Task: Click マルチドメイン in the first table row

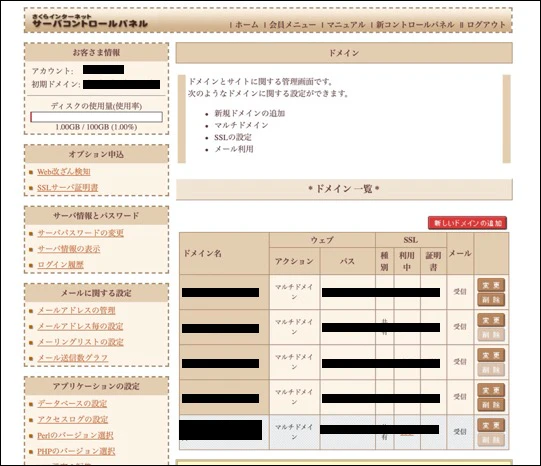Action: (294, 292)
